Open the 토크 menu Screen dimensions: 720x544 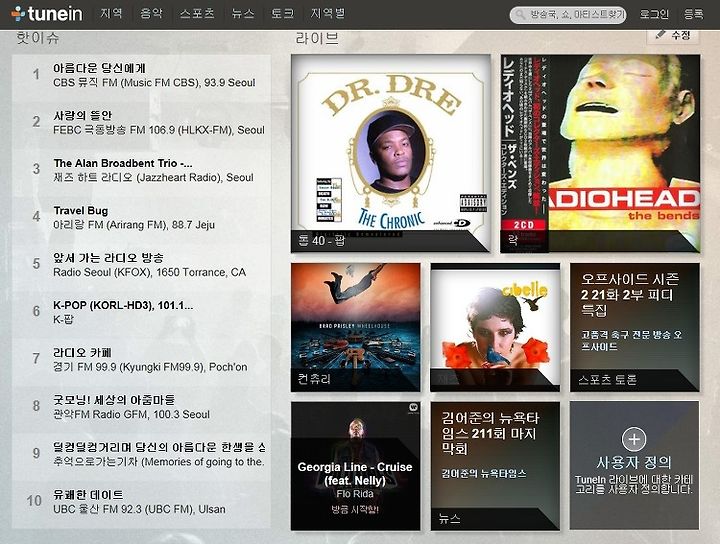(282, 13)
